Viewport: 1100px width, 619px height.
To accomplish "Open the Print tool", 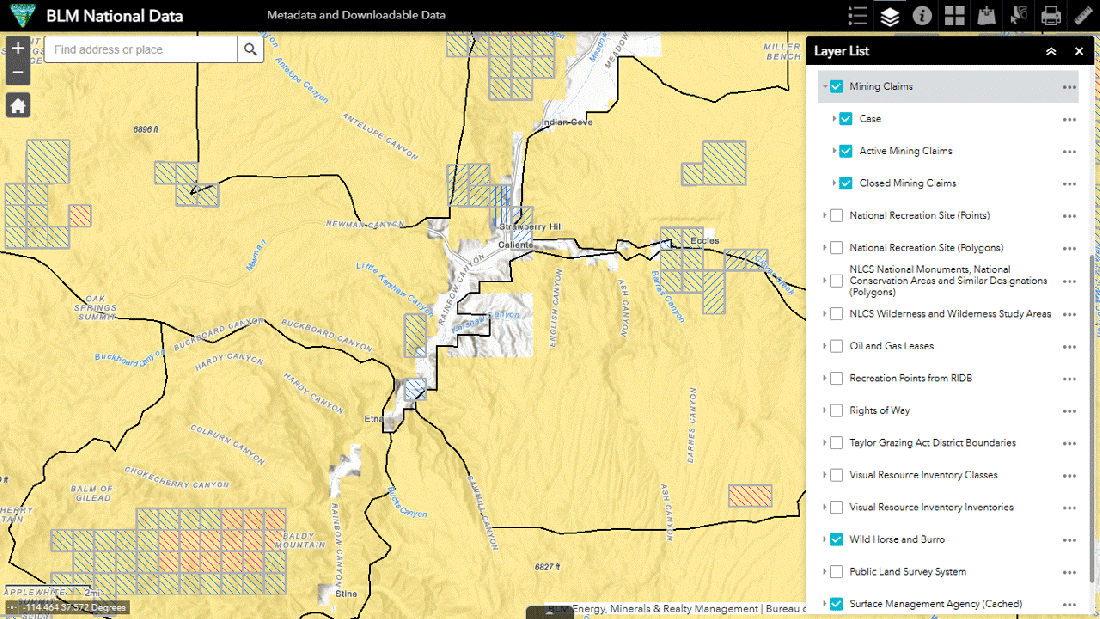I will click(x=1049, y=15).
